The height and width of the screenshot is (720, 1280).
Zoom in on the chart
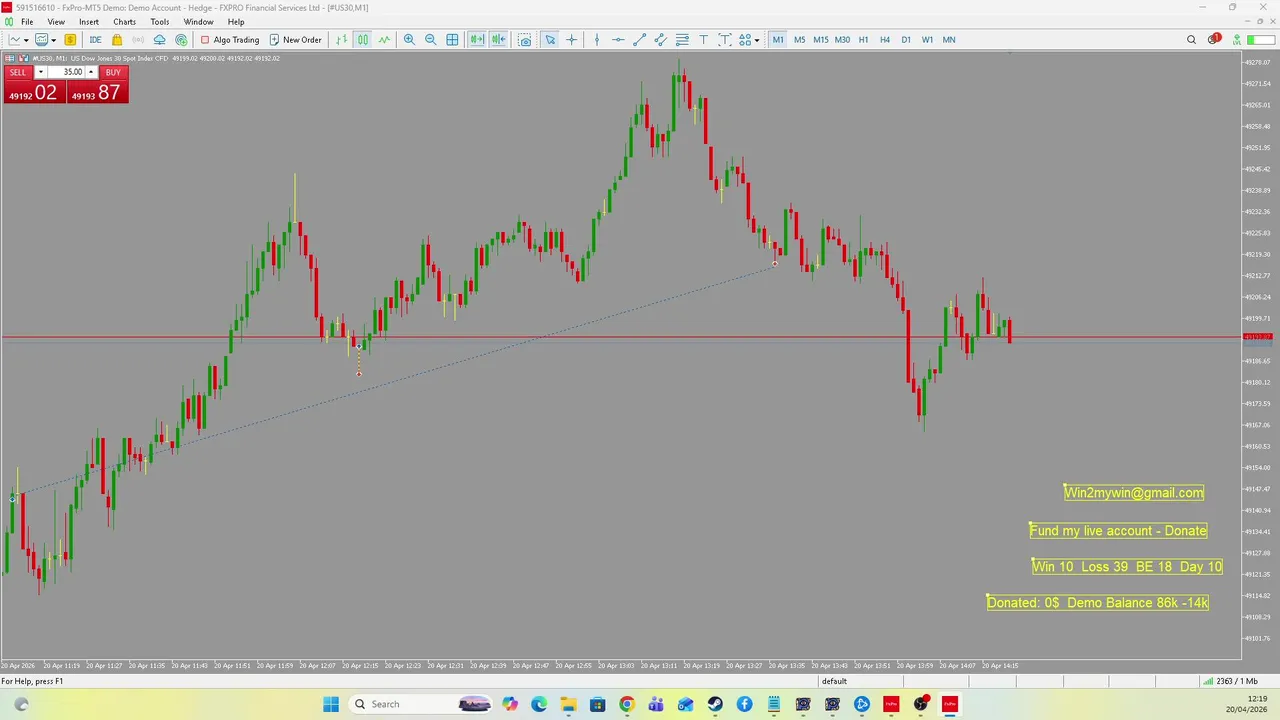point(409,40)
